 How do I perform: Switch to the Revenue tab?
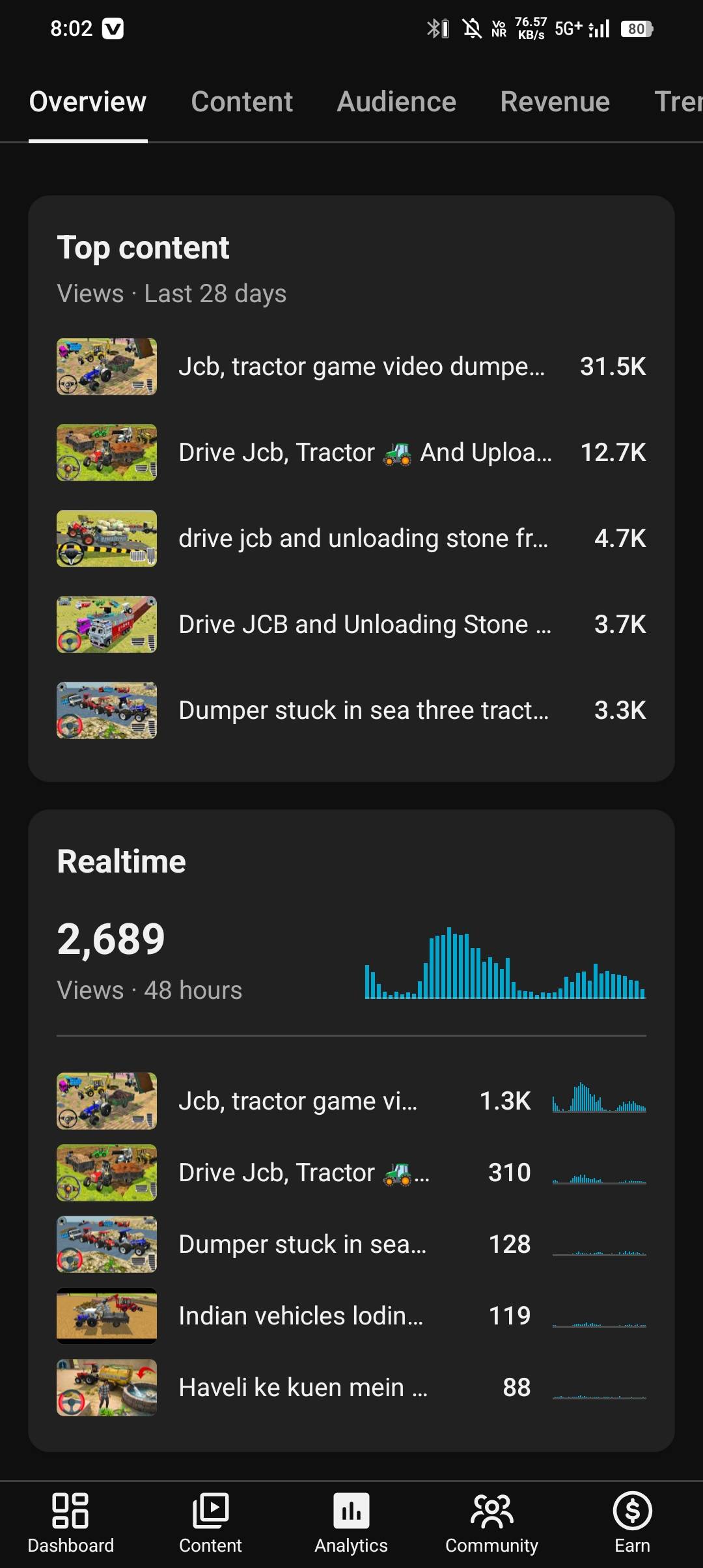555,102
